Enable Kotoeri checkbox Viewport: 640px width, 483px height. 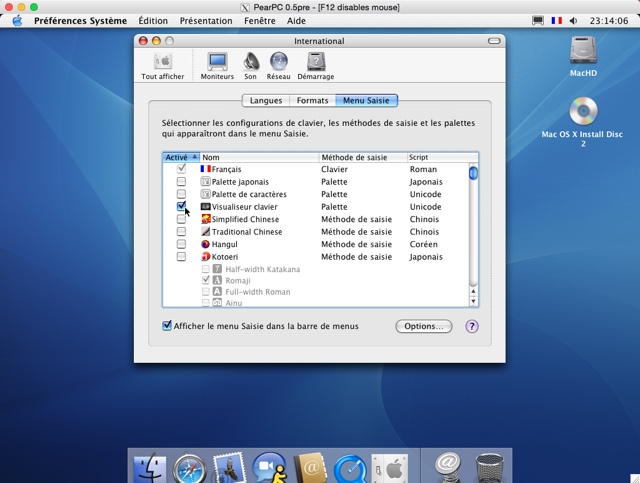181,256
